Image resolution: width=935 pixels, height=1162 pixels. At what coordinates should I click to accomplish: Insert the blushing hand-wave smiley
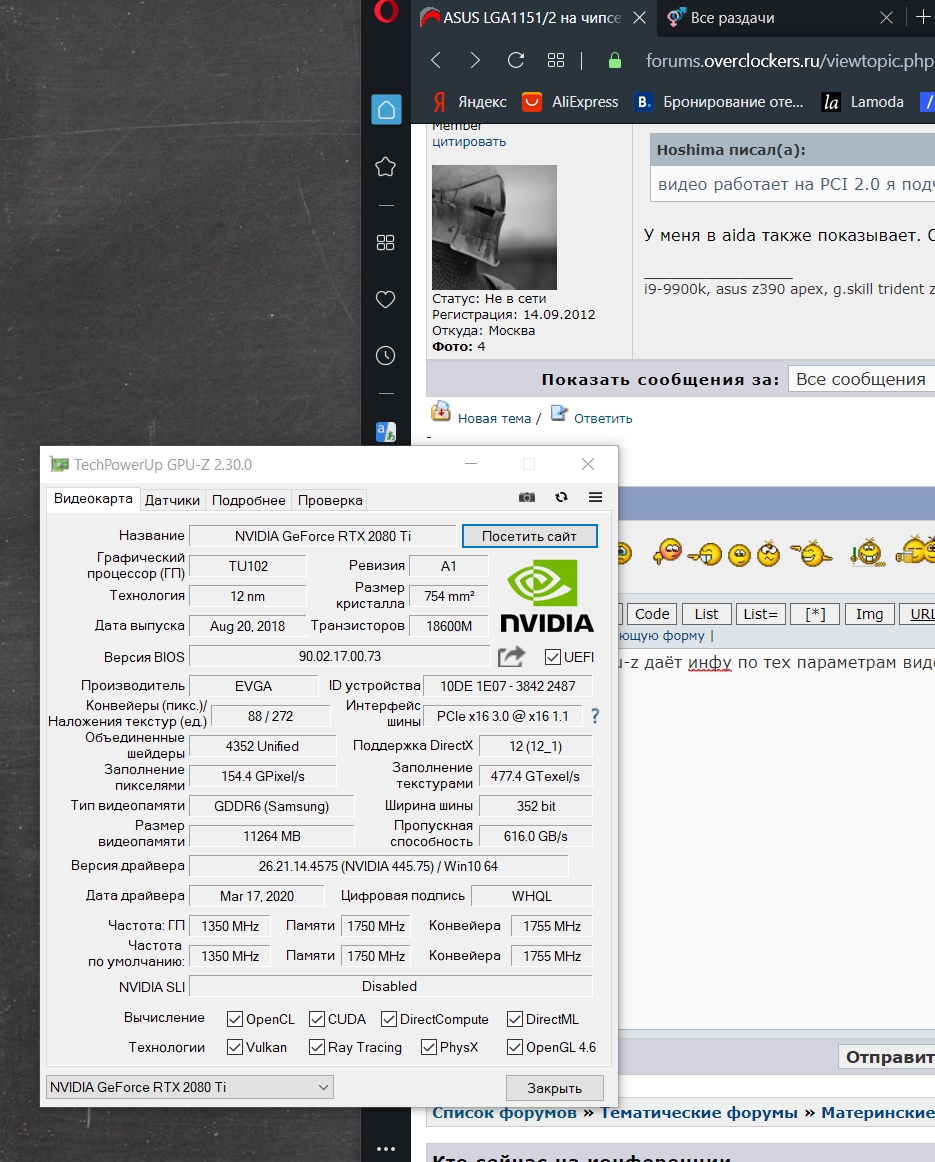click(668, 551)
